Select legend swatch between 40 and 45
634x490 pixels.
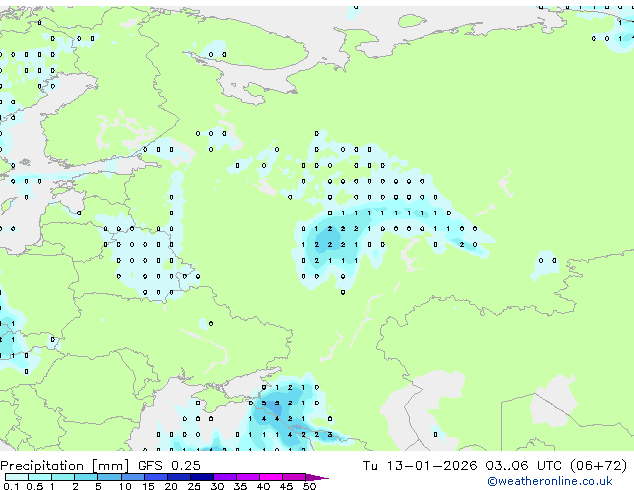pyautogui.click(x=271, y=477)
